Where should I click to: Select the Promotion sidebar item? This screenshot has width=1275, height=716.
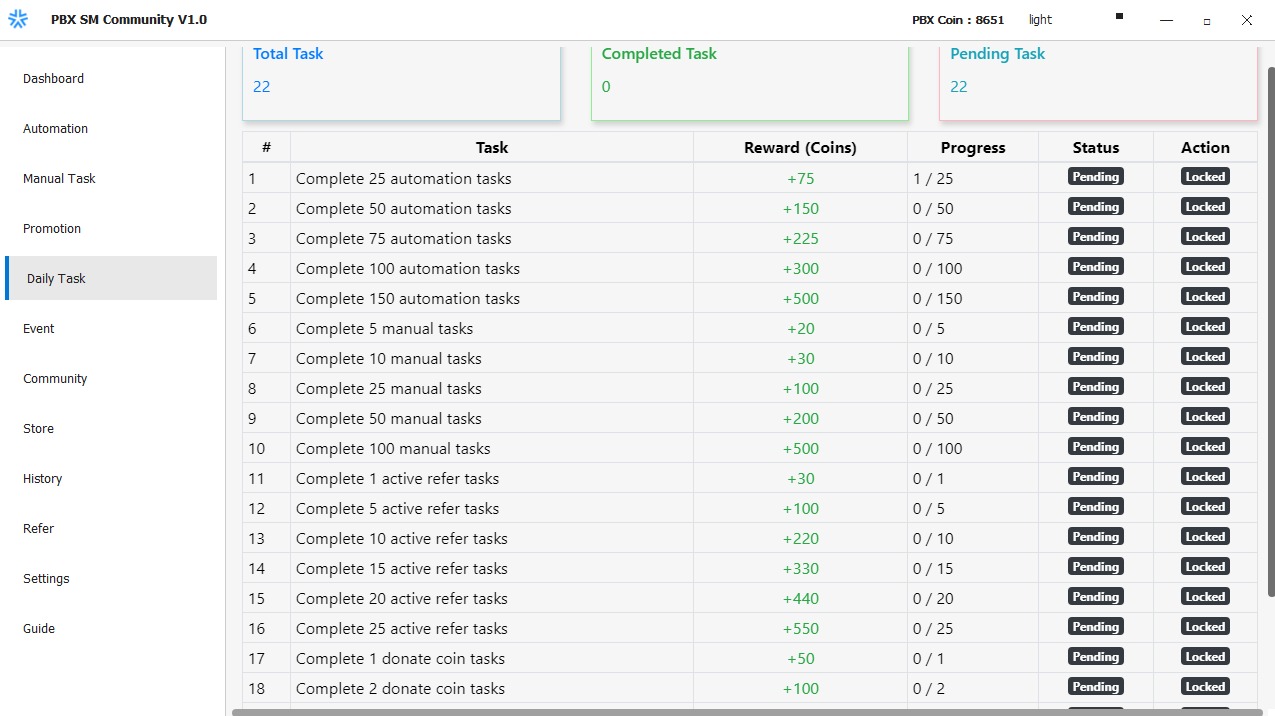(52, 229)
